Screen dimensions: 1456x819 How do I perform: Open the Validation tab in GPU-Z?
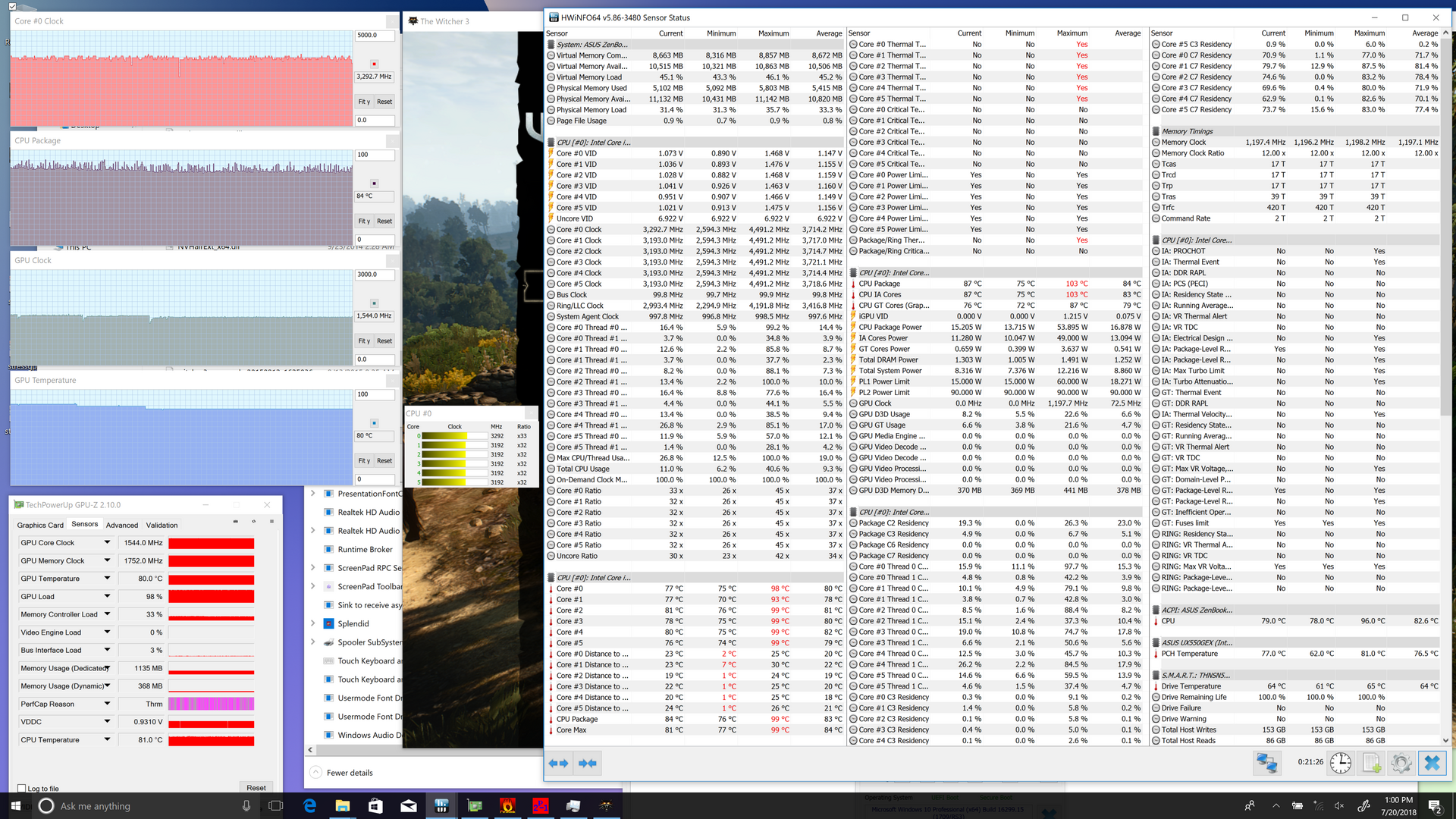click(x=162, y=525)
